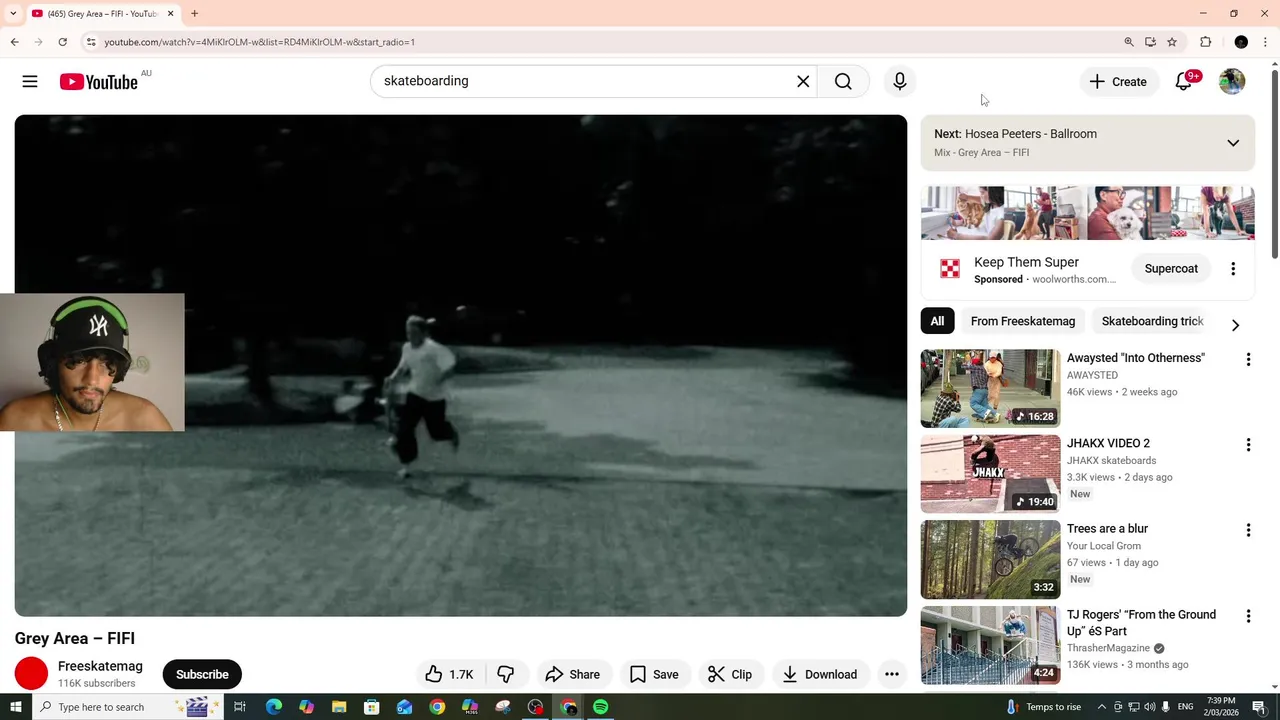Select the All filter chip
Viewport: 1280px width, 720px height.
pyautogui.click(x=937, y=321)
